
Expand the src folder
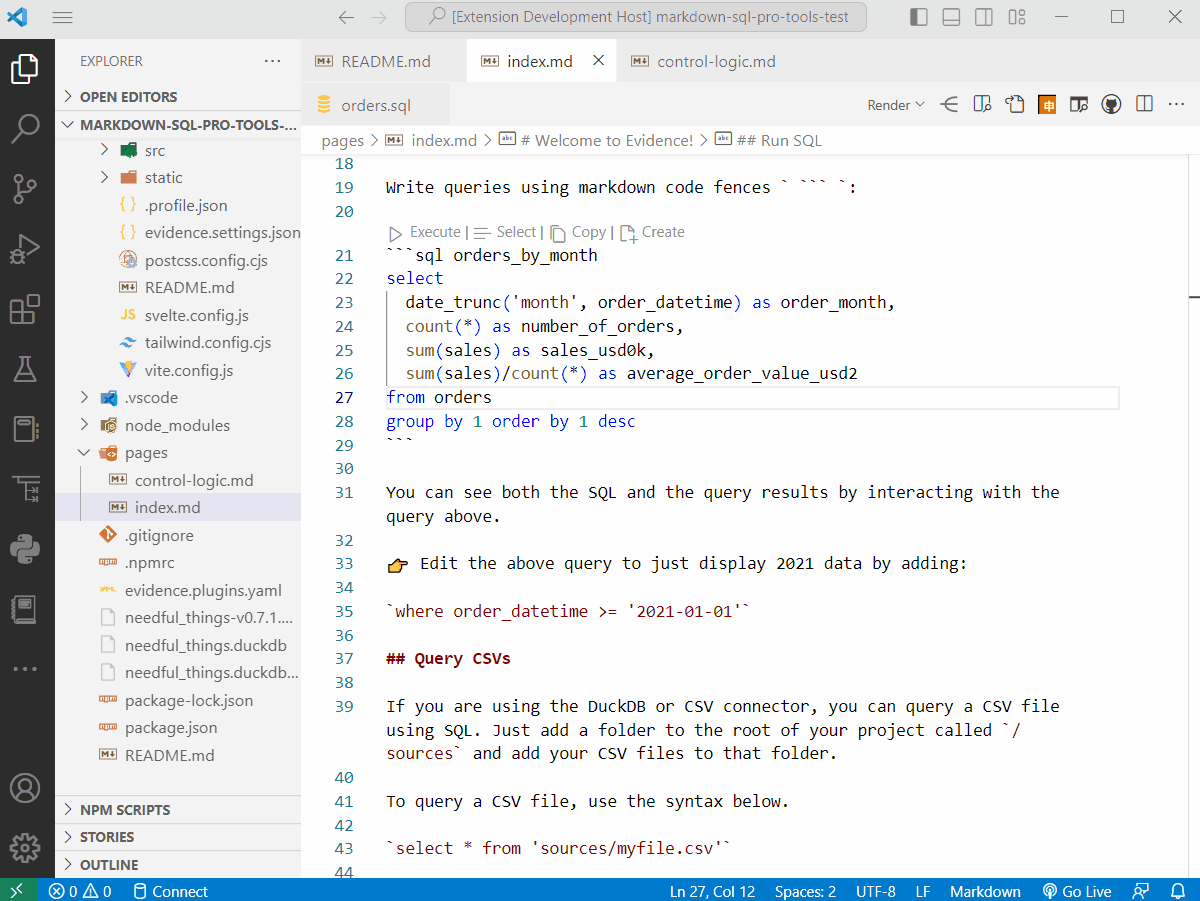tap(155, 150)
